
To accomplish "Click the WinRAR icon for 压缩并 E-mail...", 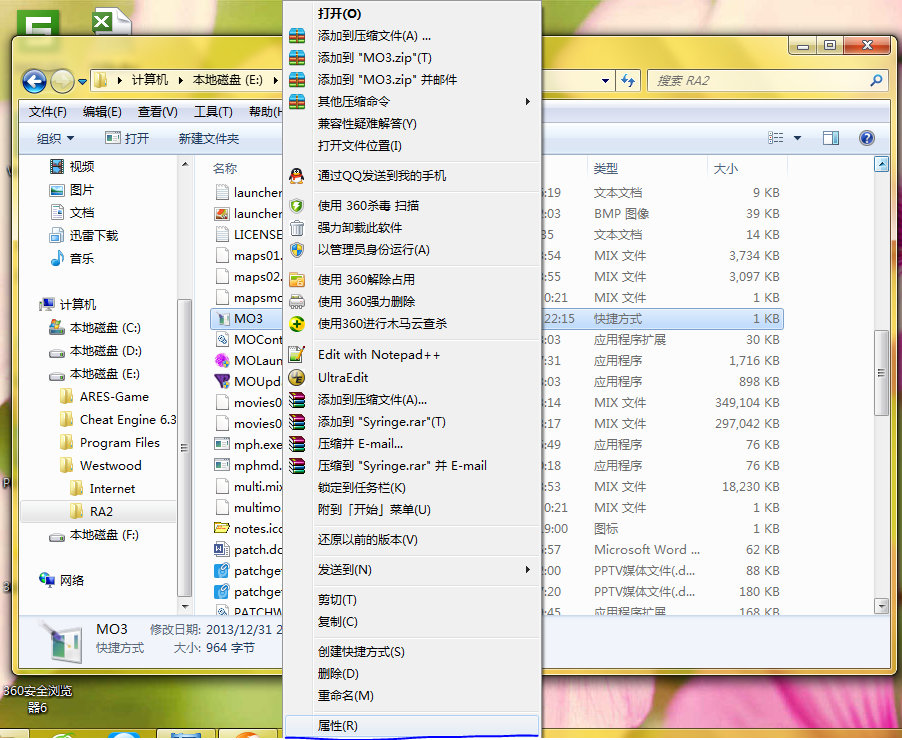I will coord(297,444).
